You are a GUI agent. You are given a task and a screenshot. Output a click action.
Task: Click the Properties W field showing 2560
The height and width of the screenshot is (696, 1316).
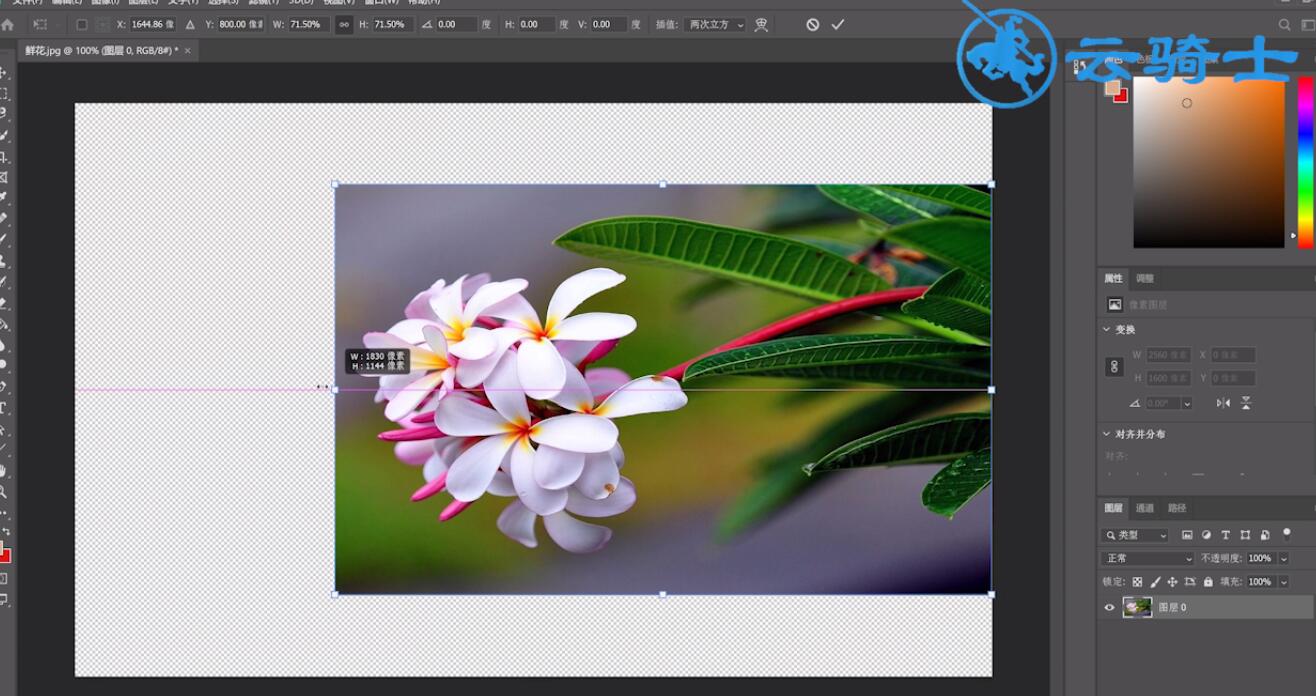(x=1168, y=355)
